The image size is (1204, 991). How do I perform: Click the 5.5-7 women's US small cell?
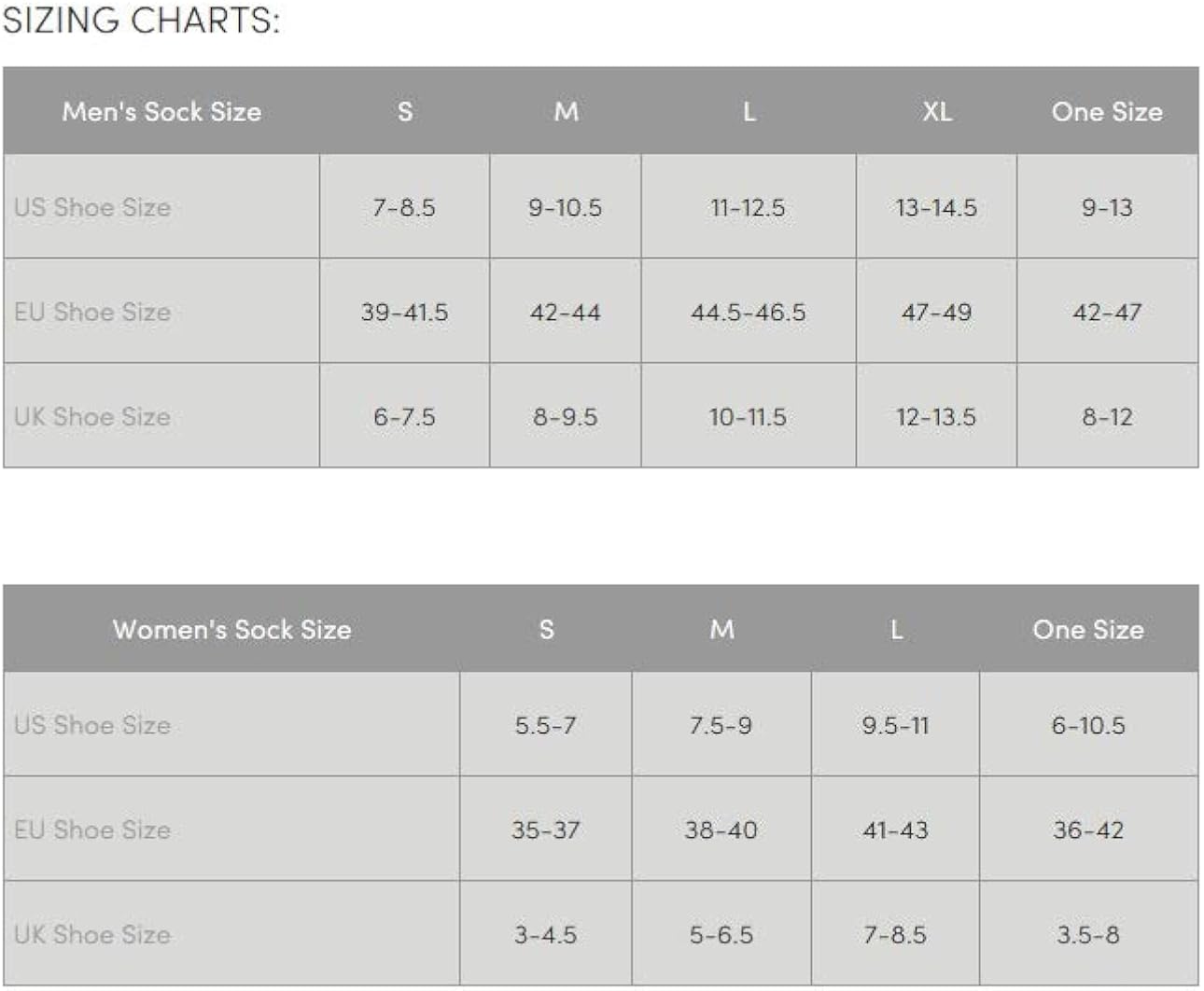[546, 725]
